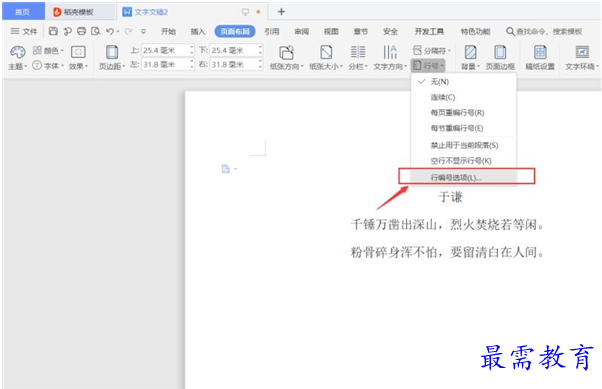Expand the 字体 theme fonts dropdown
602x389 pixels.
pyautogui.click(x=48, y=66)
